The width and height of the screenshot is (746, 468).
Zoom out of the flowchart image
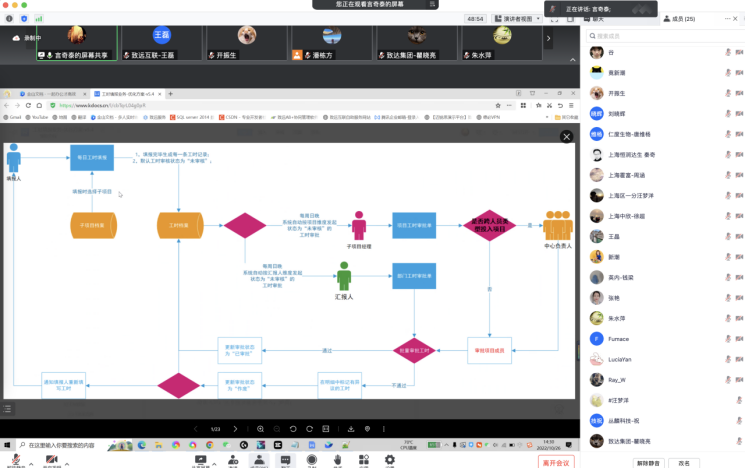click(x=276, y=429)
